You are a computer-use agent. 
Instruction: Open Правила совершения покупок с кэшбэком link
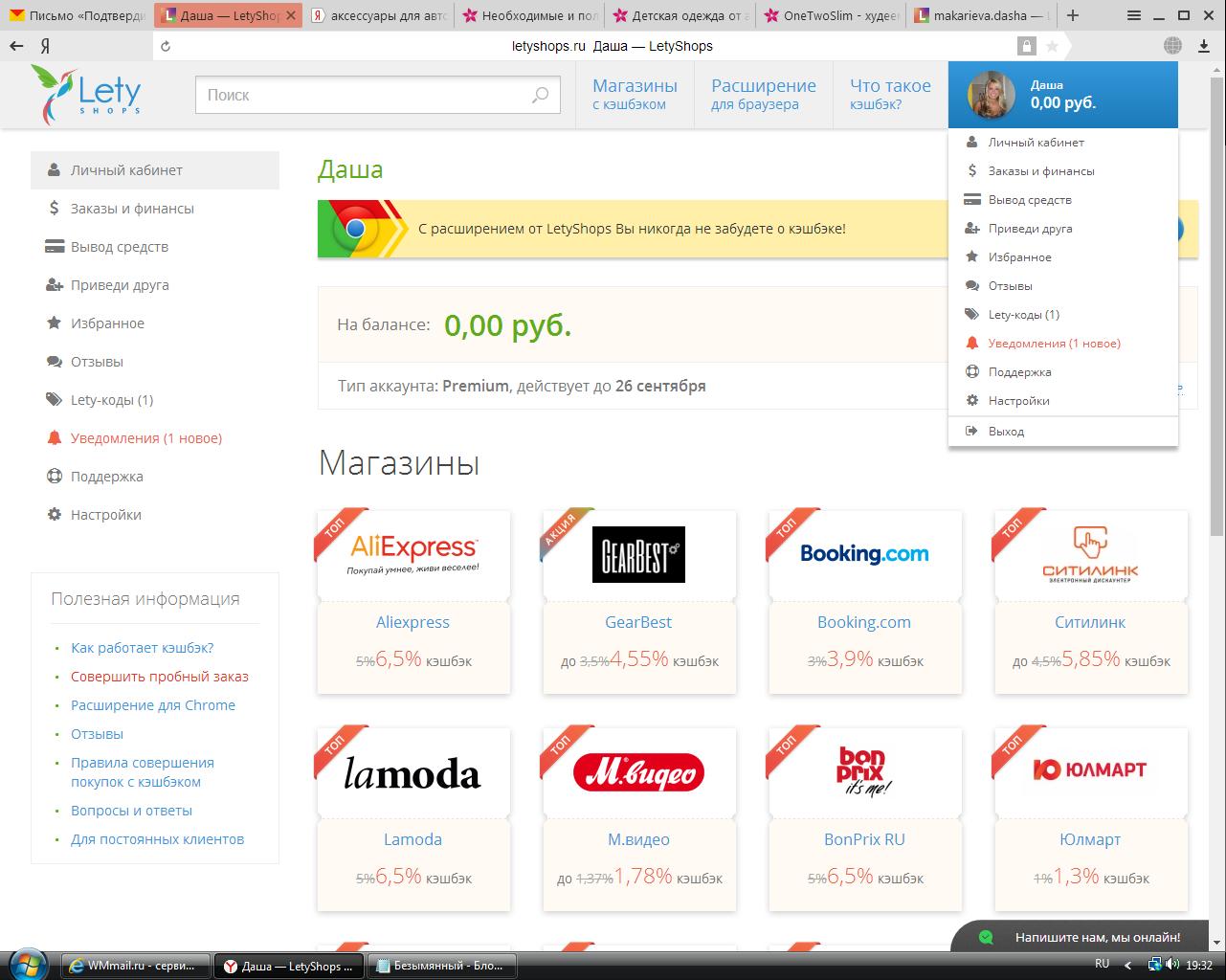click(143, 772)
